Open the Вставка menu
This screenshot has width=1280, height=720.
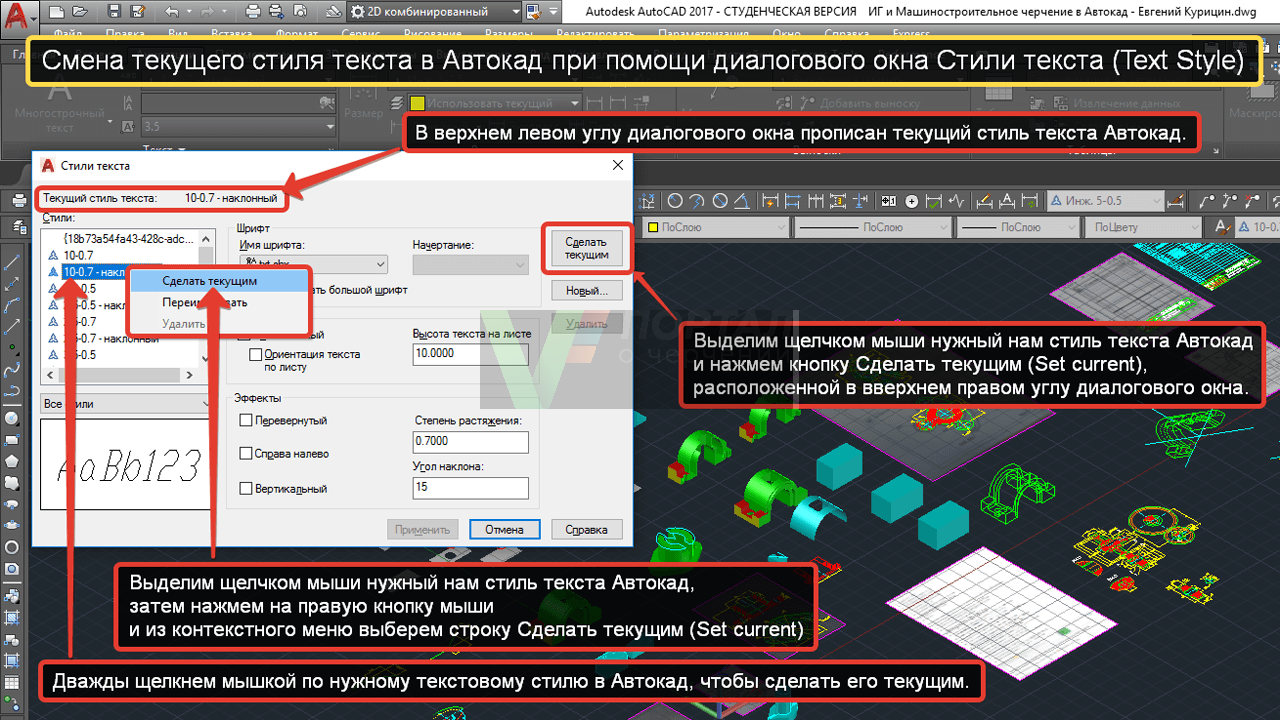(x=231, y=33)
